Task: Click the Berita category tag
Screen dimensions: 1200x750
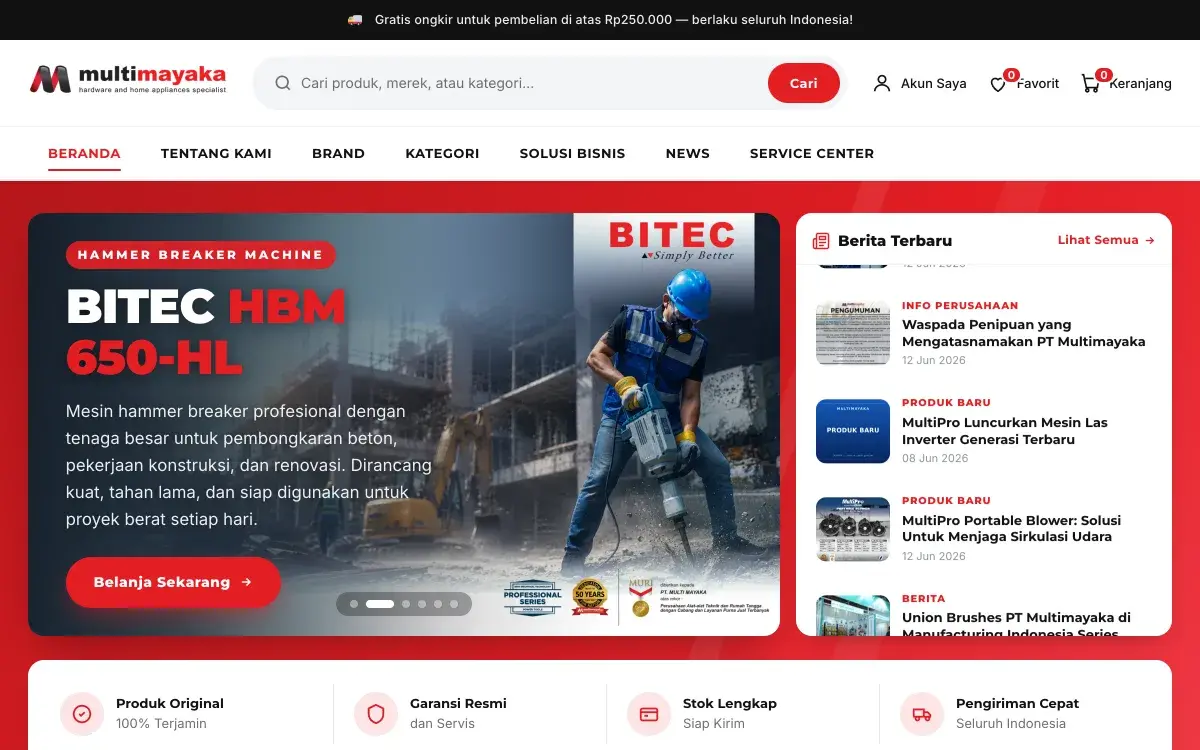Action: [924, 598]
